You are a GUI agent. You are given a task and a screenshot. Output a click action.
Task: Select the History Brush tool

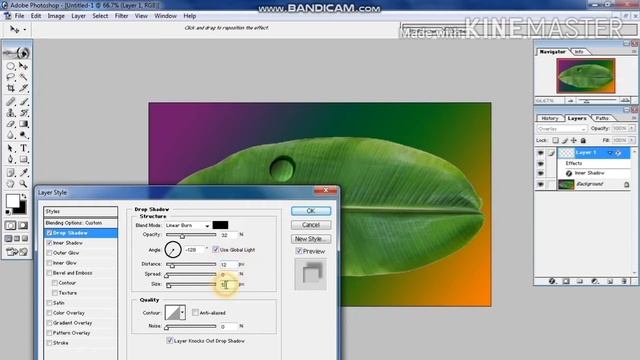pos(23,113)
